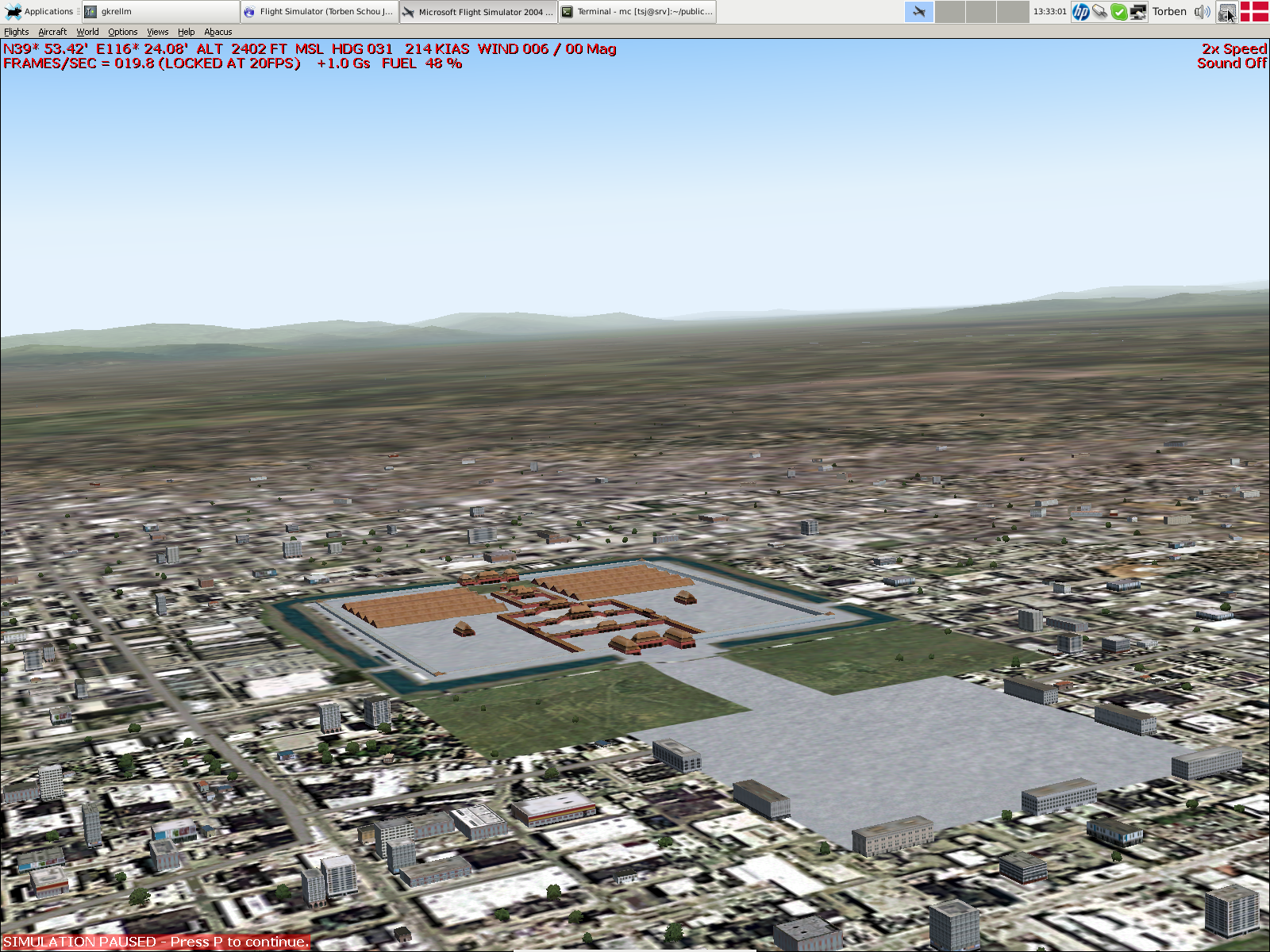This screenshot has height=952, width=1270.
Task: Open the Flights menu
Action: click(x=16, y=32)
